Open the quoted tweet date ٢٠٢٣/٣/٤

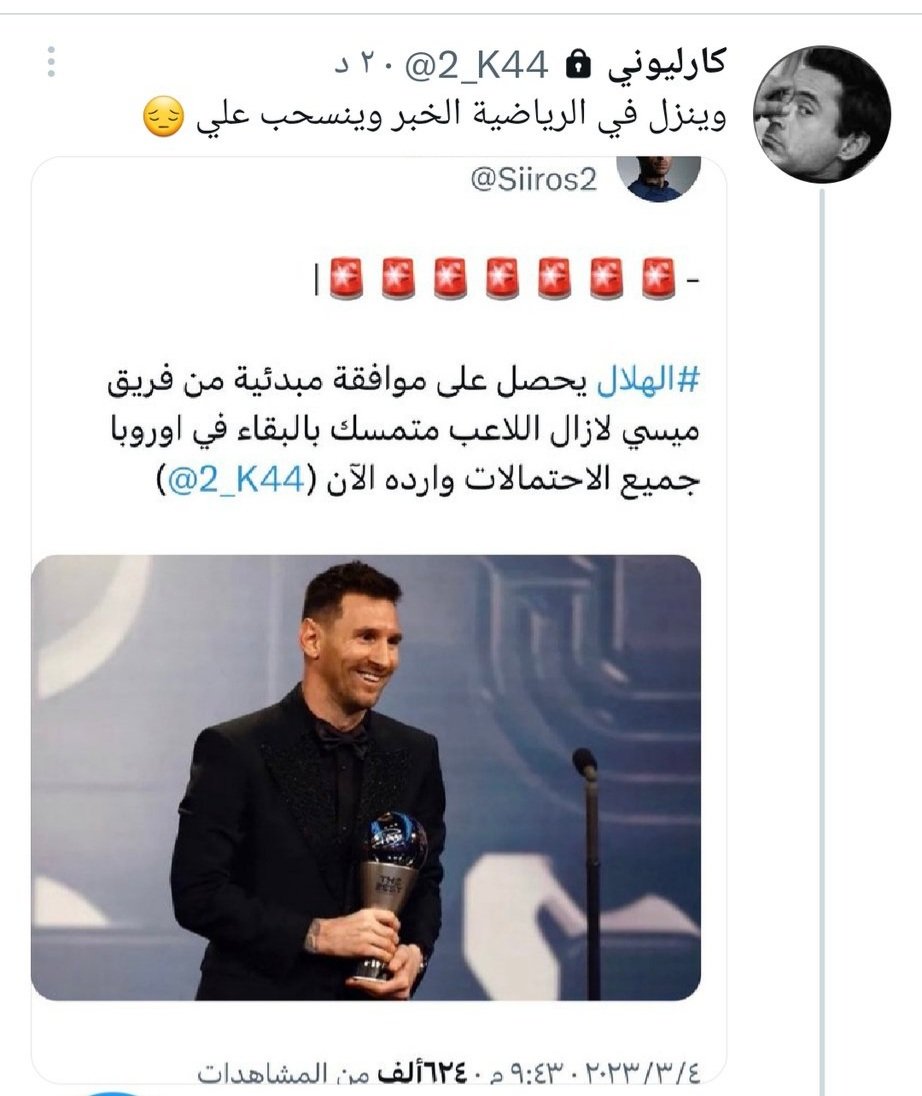[641, 1073]
